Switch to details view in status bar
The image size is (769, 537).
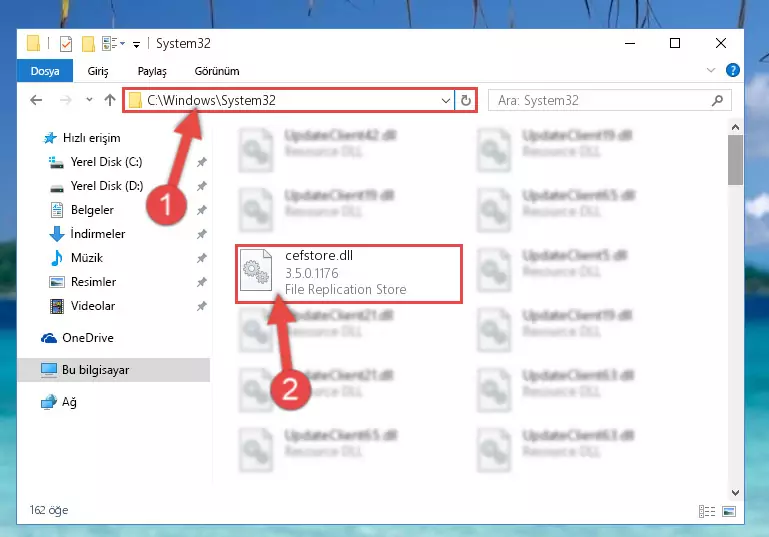pos(707,511)
